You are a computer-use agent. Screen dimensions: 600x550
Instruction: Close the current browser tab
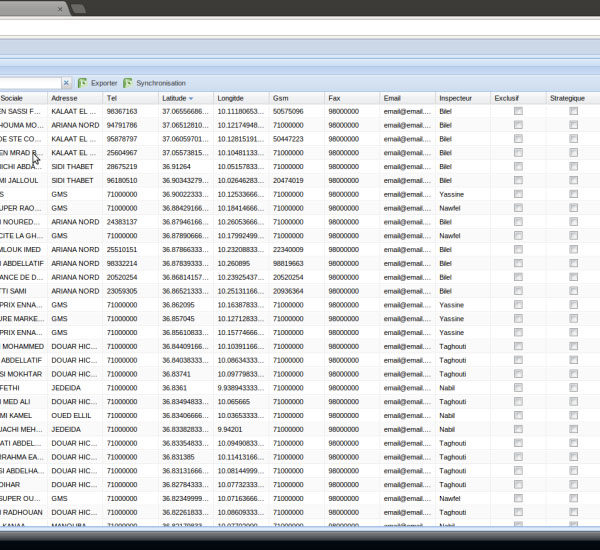(60, 8)
